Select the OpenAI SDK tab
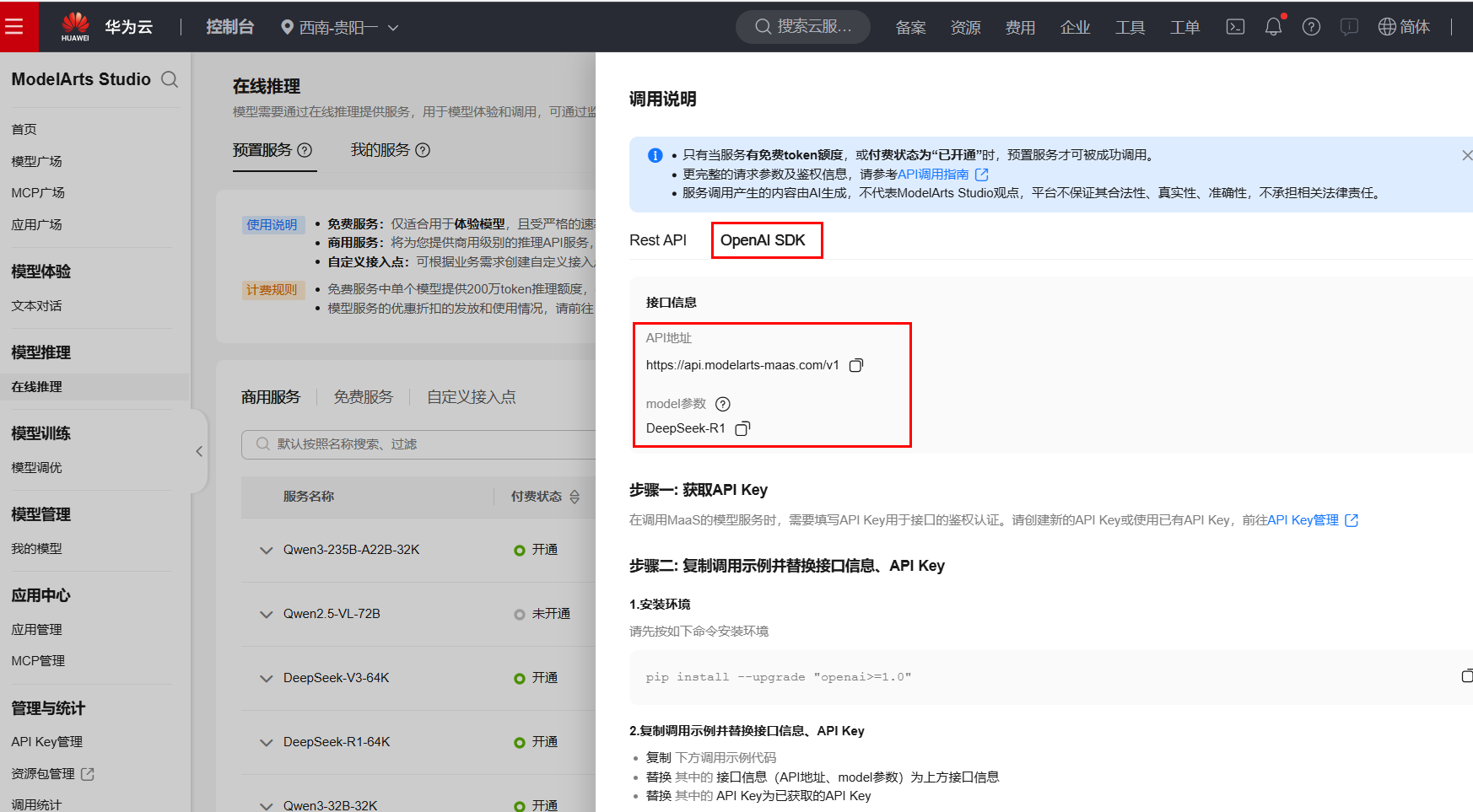1473x812 pixels. click(763, 240)
